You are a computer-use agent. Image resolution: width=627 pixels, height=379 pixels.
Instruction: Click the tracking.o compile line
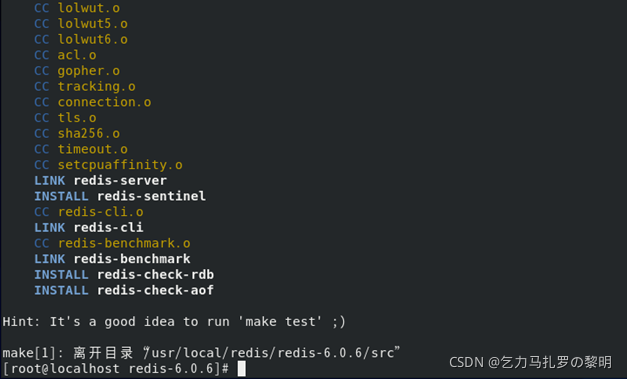tap(85, 86)
